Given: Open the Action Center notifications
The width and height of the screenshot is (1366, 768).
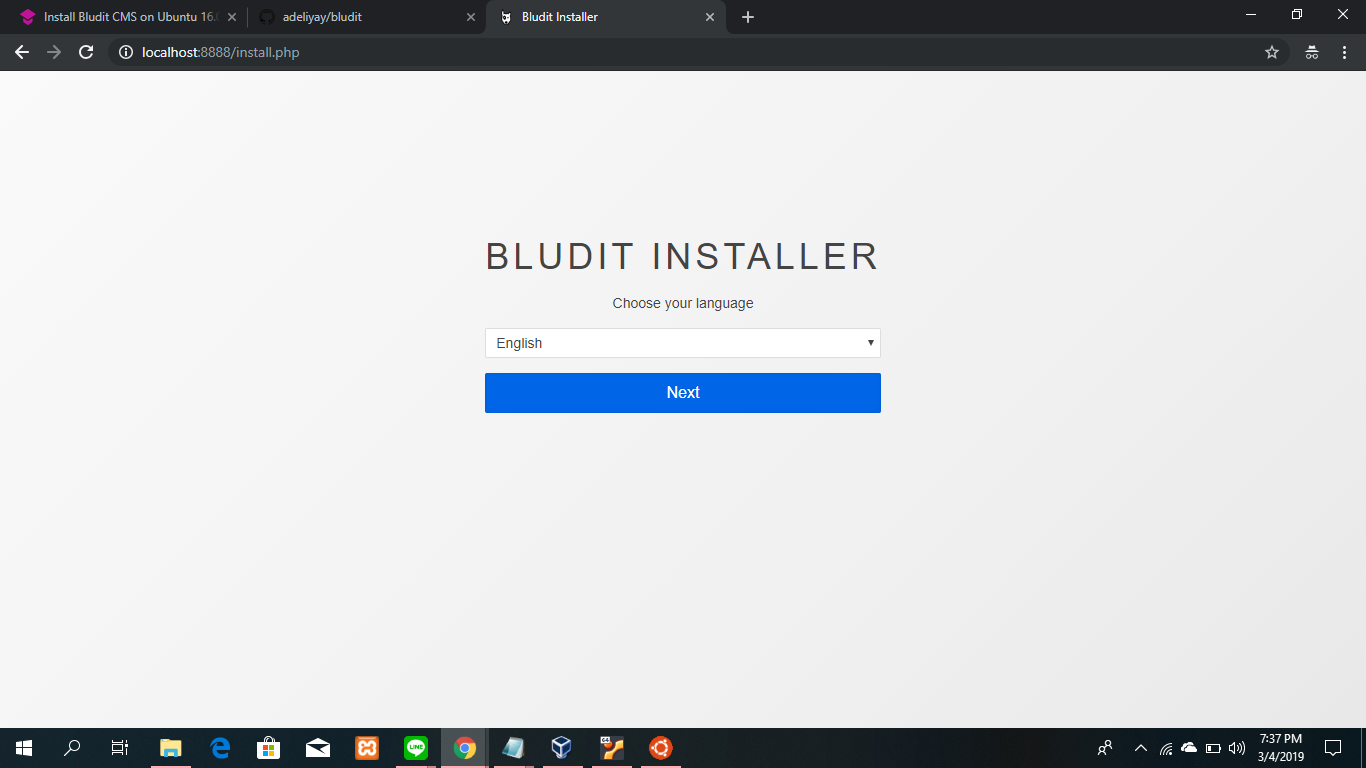Looking at the screenshot, I should click(1333, 748).
